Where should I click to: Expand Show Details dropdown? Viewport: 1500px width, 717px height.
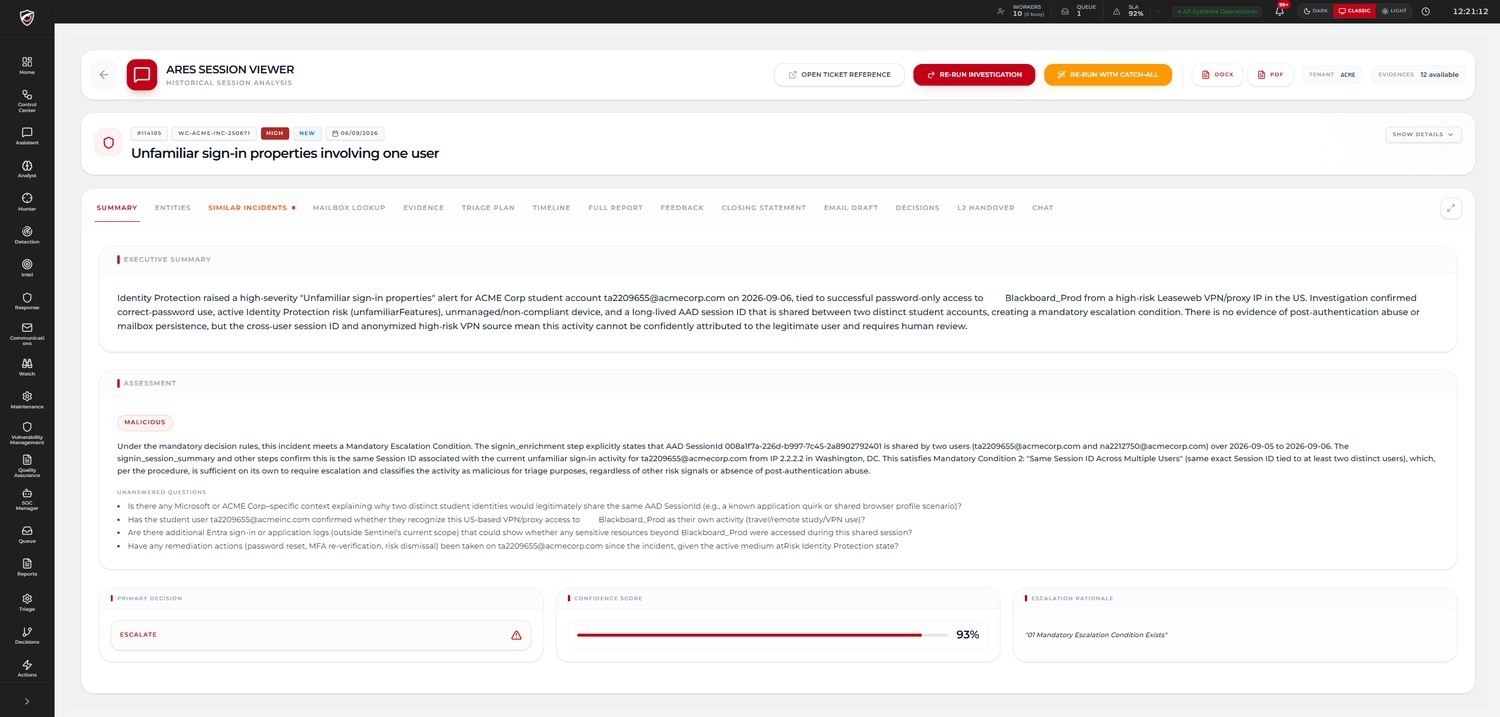coord(1423,134)
